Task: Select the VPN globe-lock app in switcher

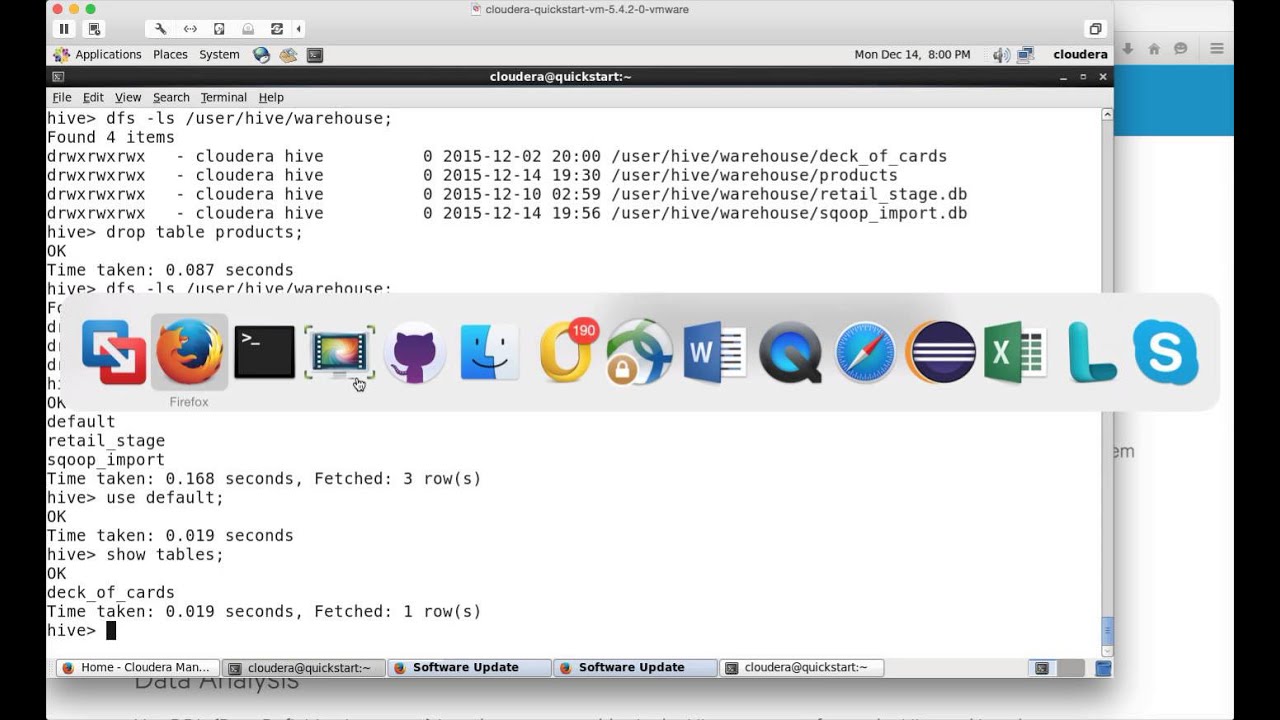Action: click(x=639, y=352)
